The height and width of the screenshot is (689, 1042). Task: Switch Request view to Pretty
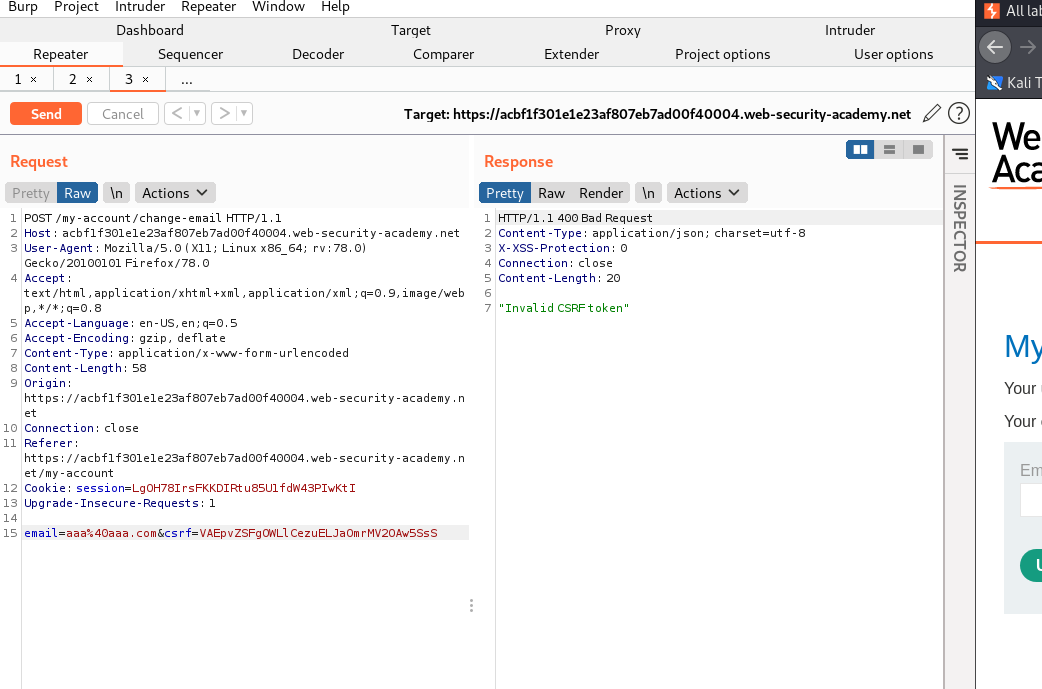pyautogui.click(x=31, y=193)
